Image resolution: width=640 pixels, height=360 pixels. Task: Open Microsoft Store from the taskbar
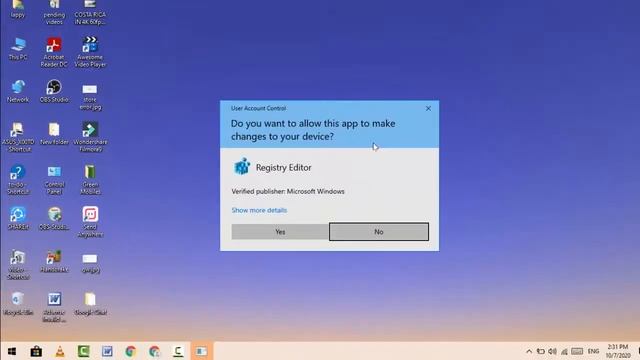[36, 351]
